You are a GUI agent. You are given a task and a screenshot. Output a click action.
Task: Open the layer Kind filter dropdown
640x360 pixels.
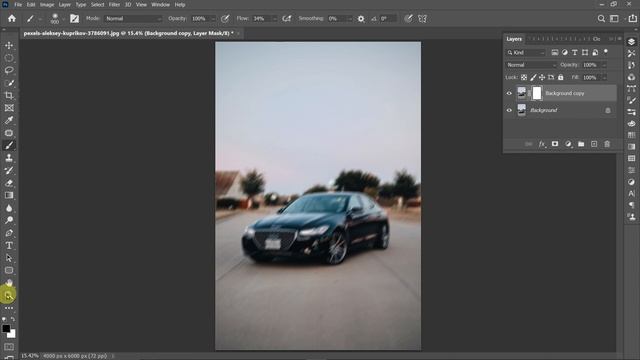[526, 53]
